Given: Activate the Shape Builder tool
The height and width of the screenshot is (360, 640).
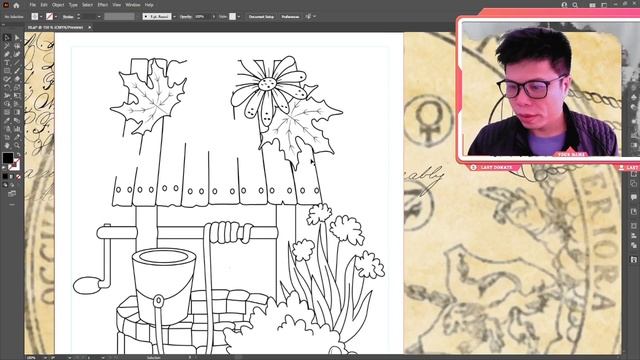Looking at the screenshot, I should [x=7, y=104].
